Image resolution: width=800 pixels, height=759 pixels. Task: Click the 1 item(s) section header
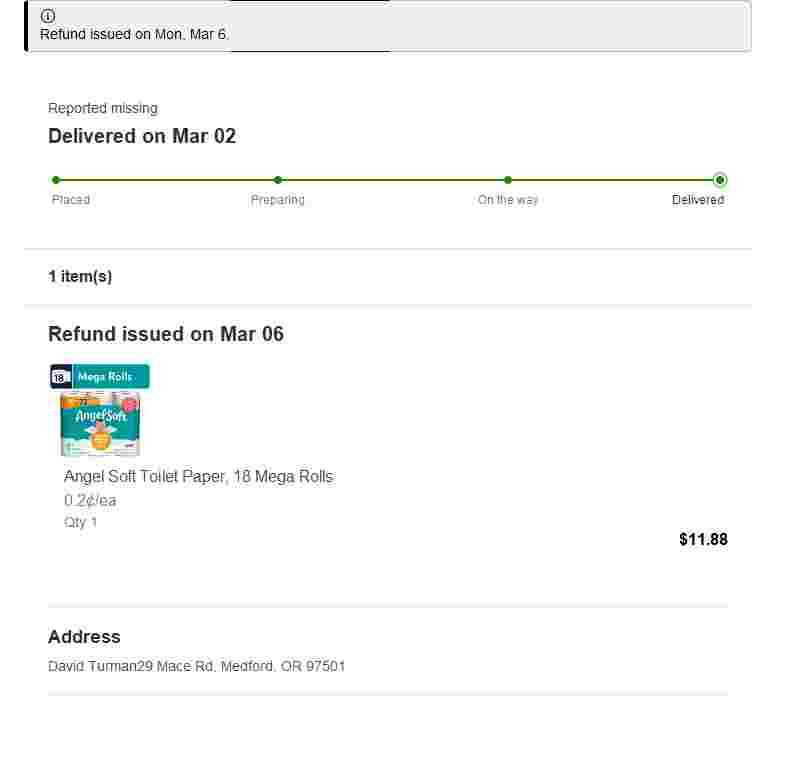pos(80,276)
